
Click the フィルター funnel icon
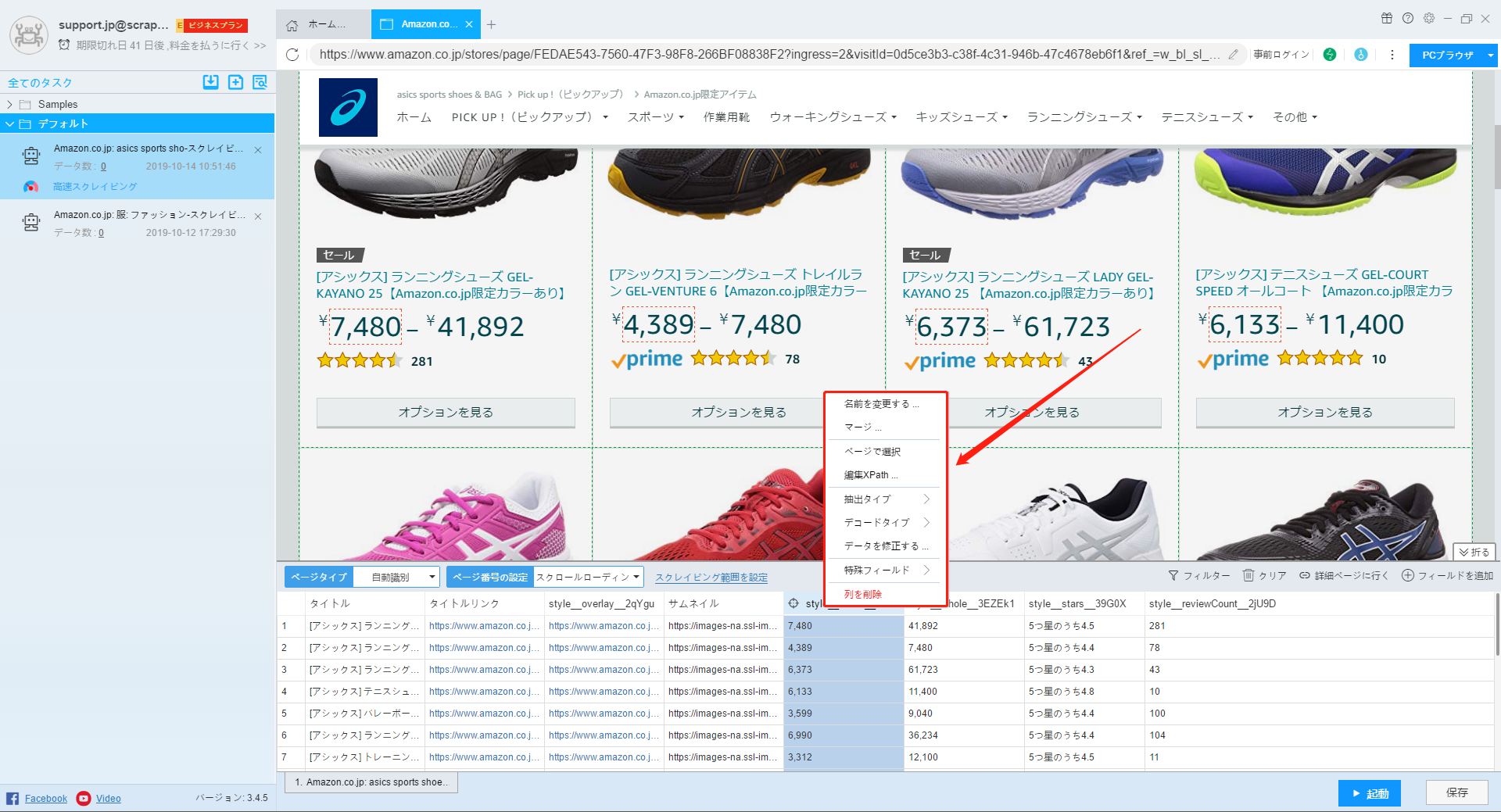pyautogui.click(x=1173, y=575)
